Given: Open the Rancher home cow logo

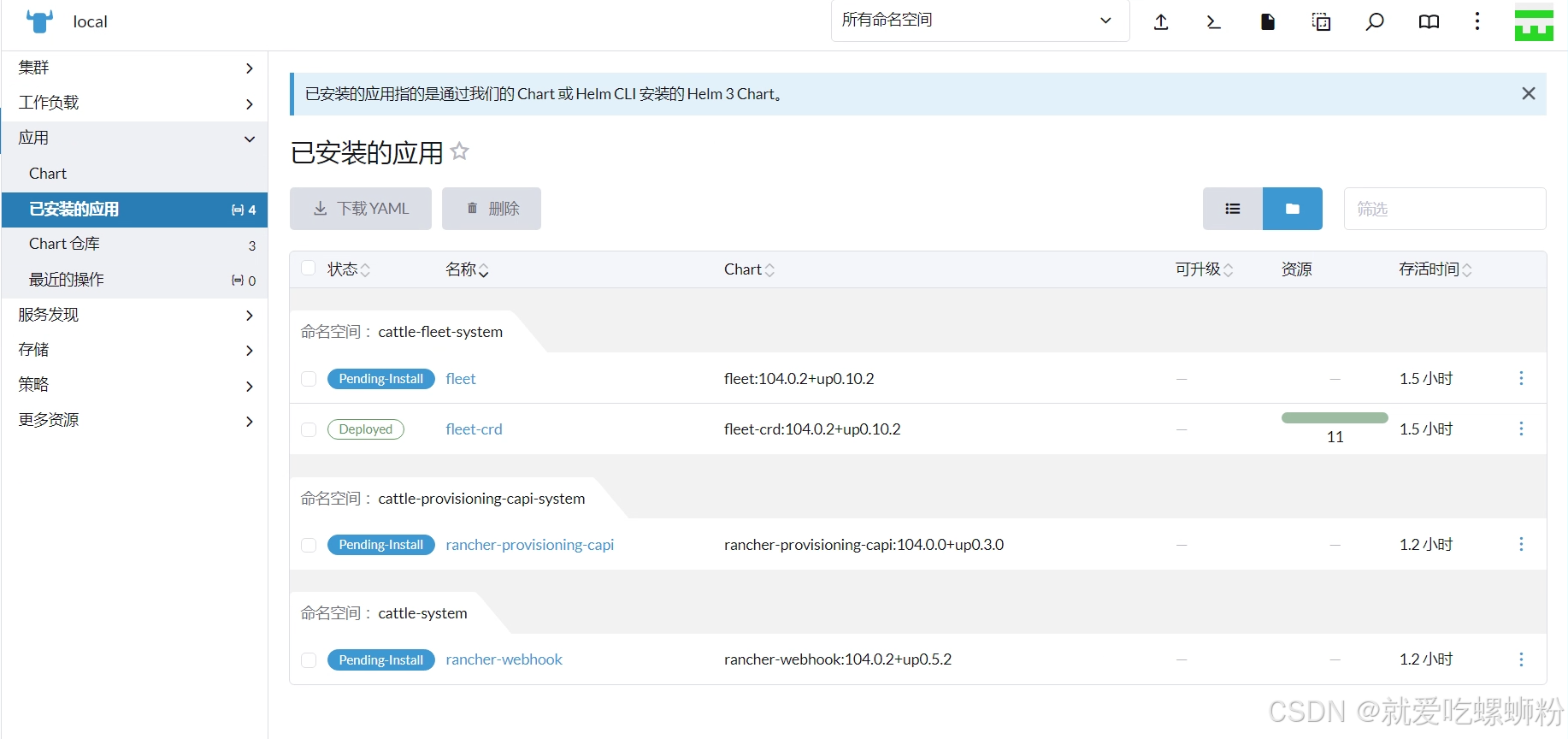Looking at the screenshot, I should (40, 21).
